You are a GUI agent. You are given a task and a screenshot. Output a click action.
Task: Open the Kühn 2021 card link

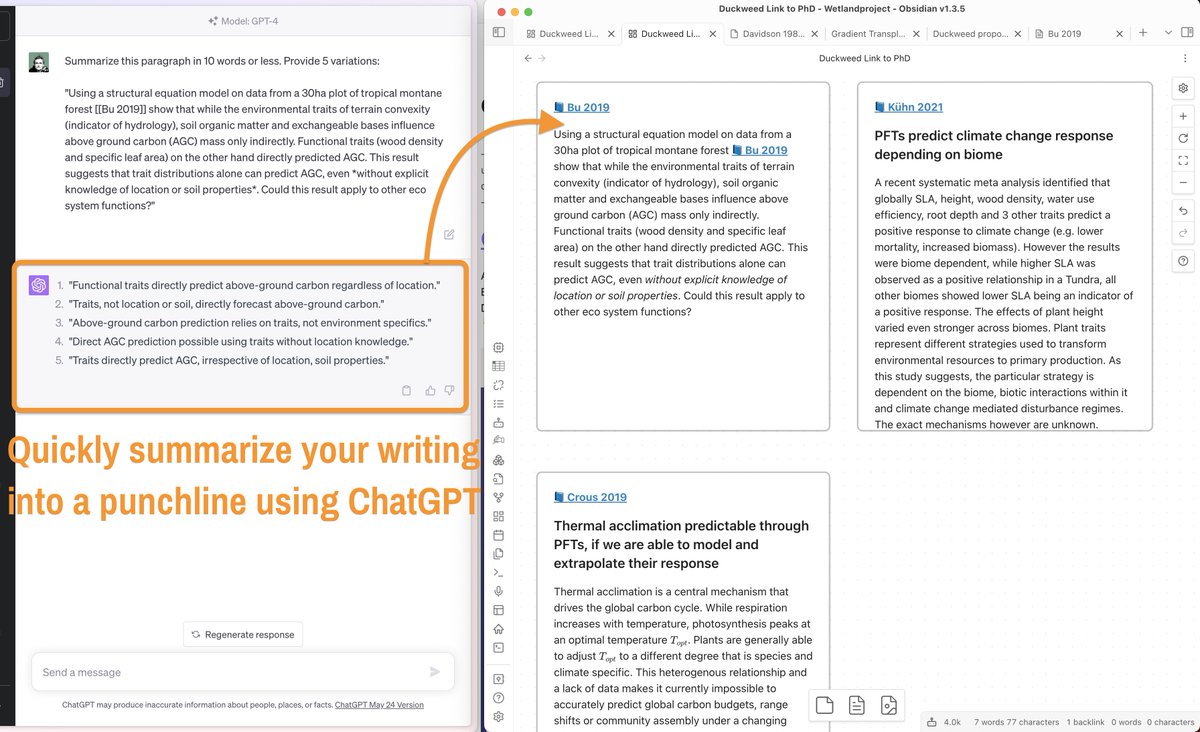[909, 107]
